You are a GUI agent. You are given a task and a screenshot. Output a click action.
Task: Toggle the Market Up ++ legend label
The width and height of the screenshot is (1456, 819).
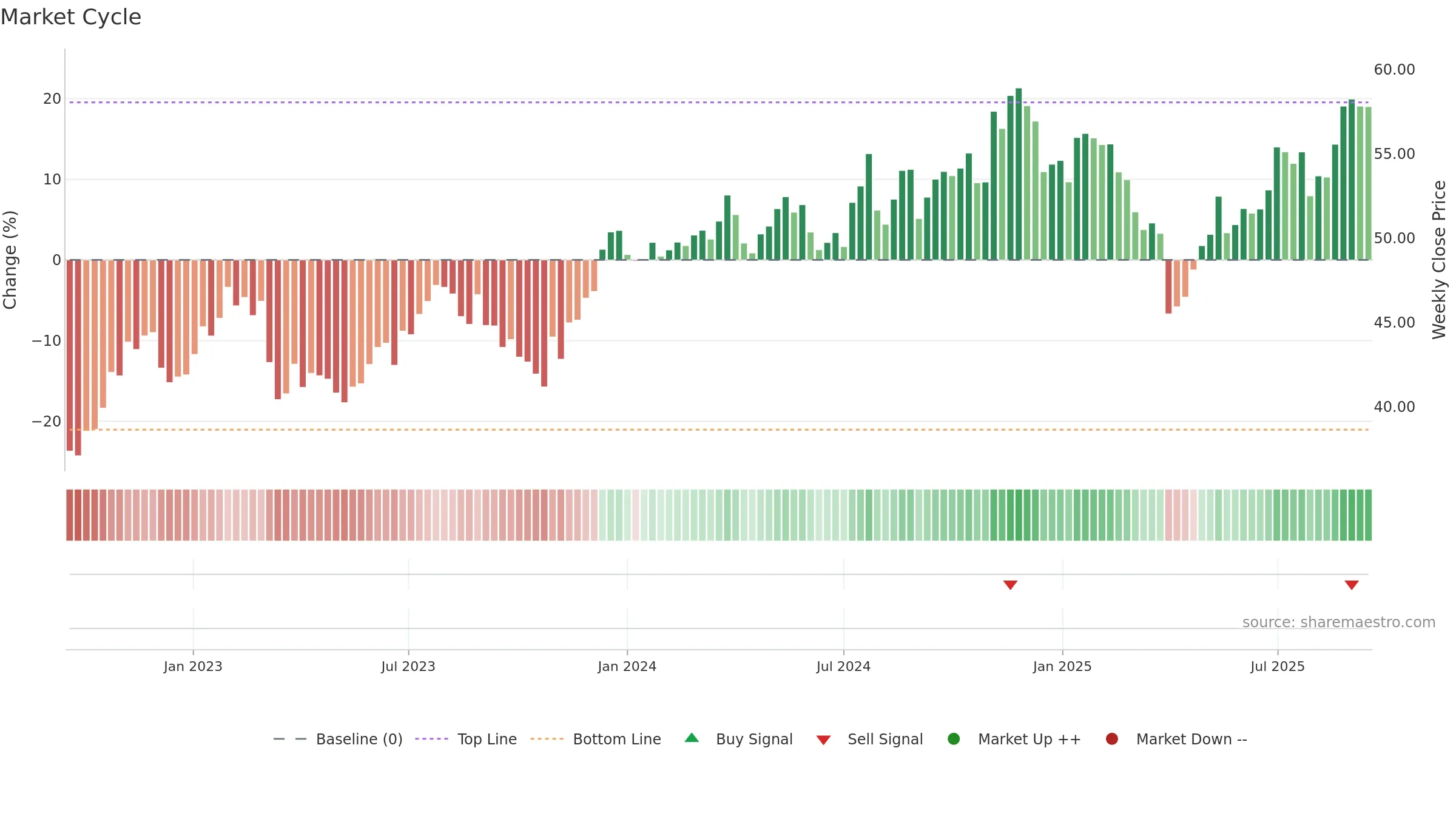click(x=1030, y=740)
